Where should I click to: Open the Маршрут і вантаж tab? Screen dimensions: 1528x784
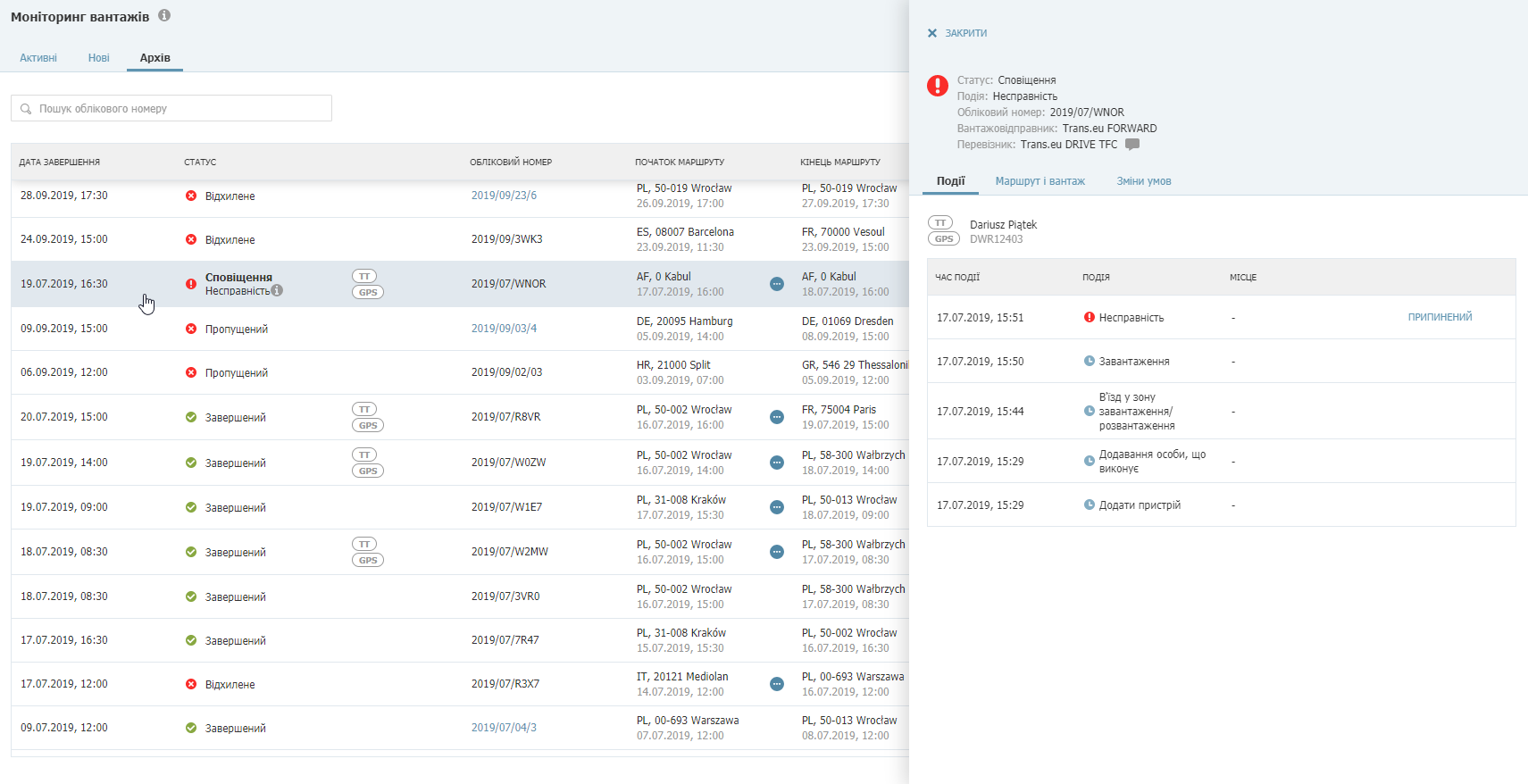[x=1040, y=181]
